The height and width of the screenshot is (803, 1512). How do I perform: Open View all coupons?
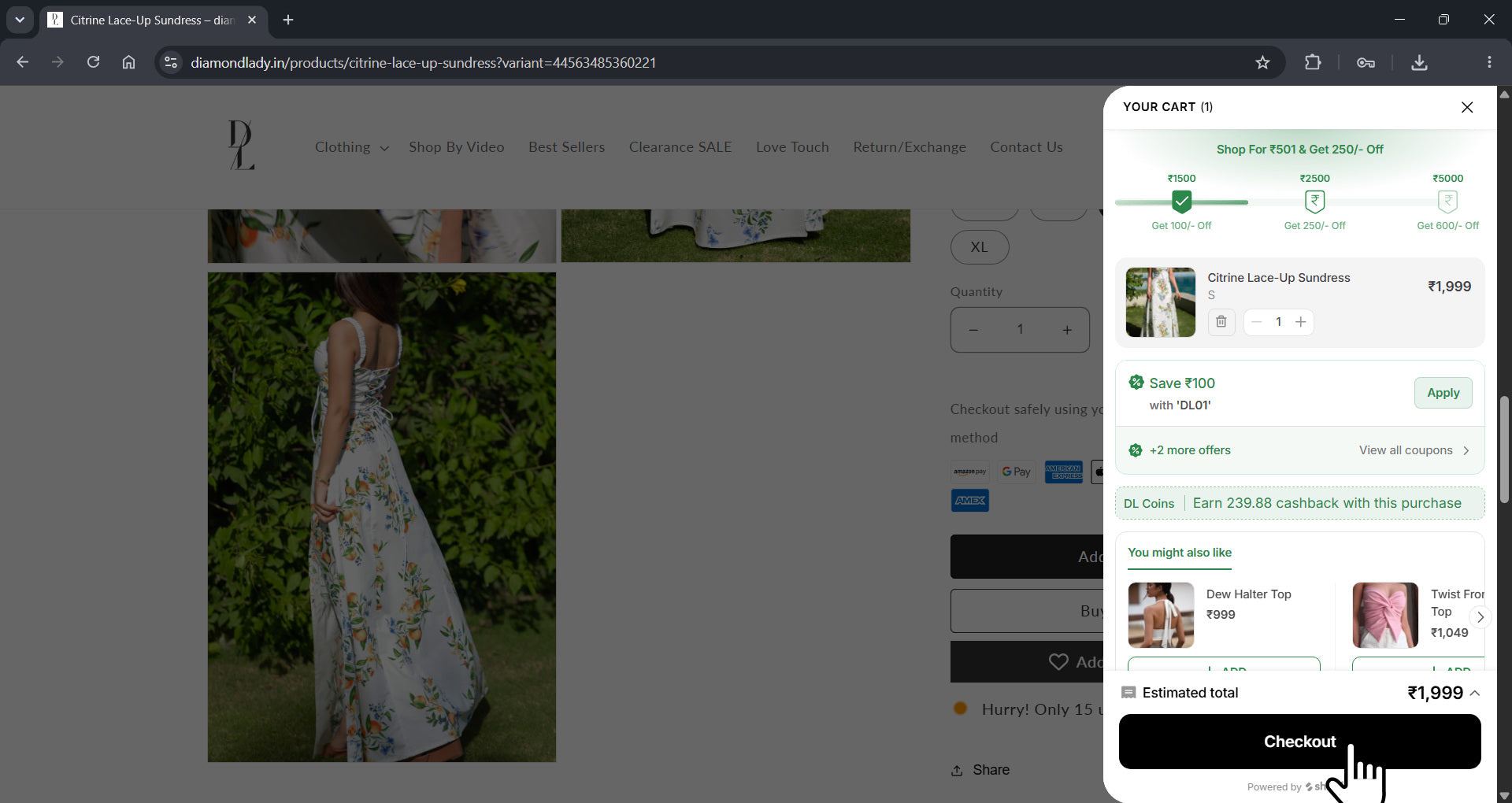pos(1414,450)
